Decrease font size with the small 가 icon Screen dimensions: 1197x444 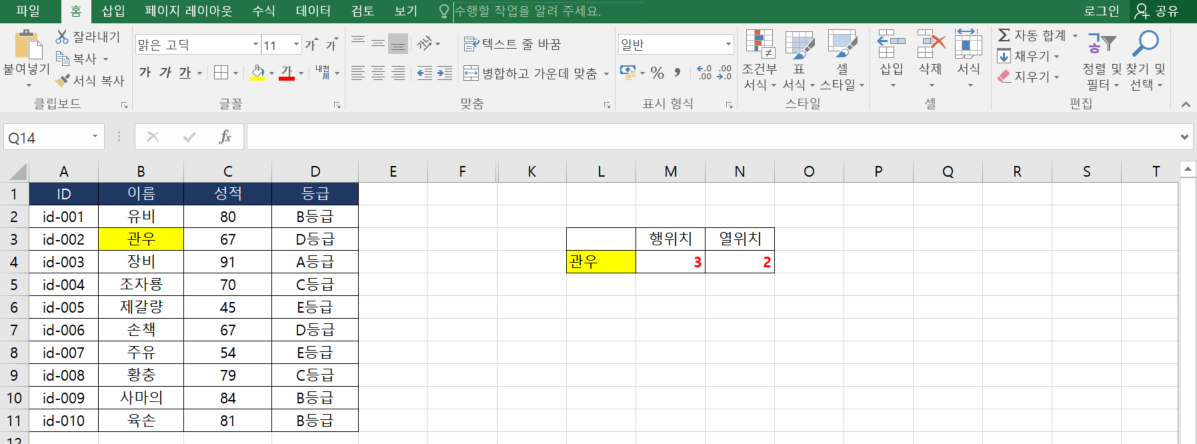point(332,45)
